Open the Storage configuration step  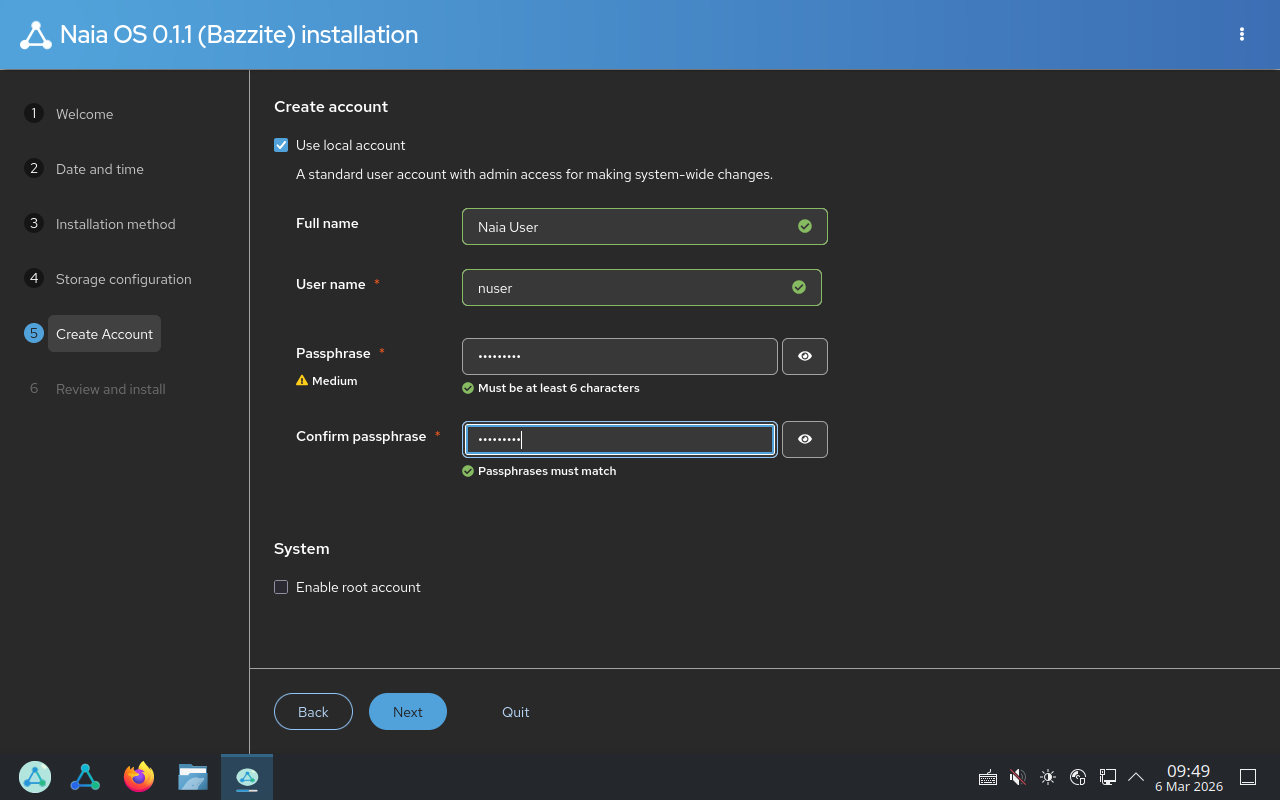pyautogui.click(x=123, y=279)
